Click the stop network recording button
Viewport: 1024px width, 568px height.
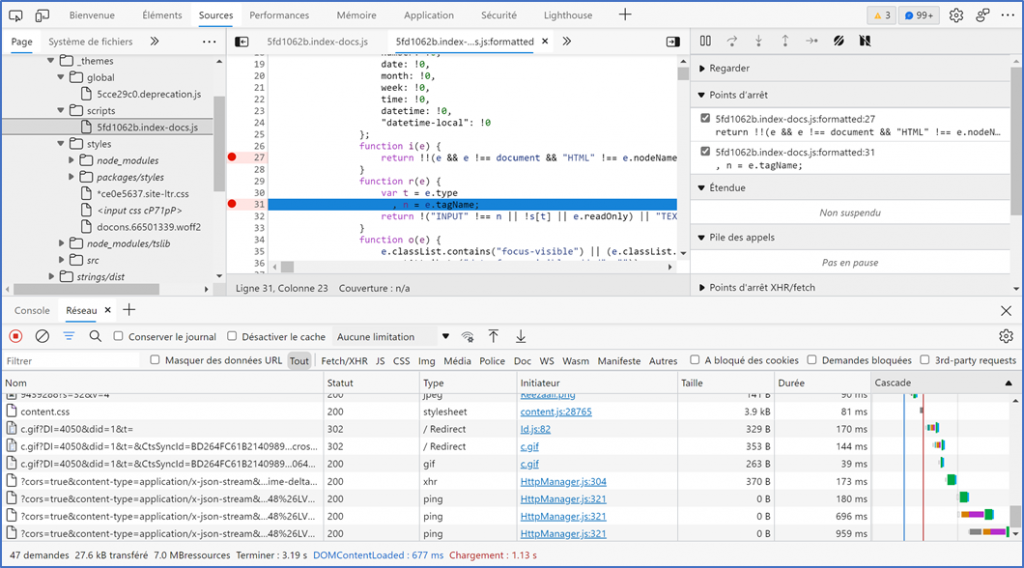click(x=16, y=336)
